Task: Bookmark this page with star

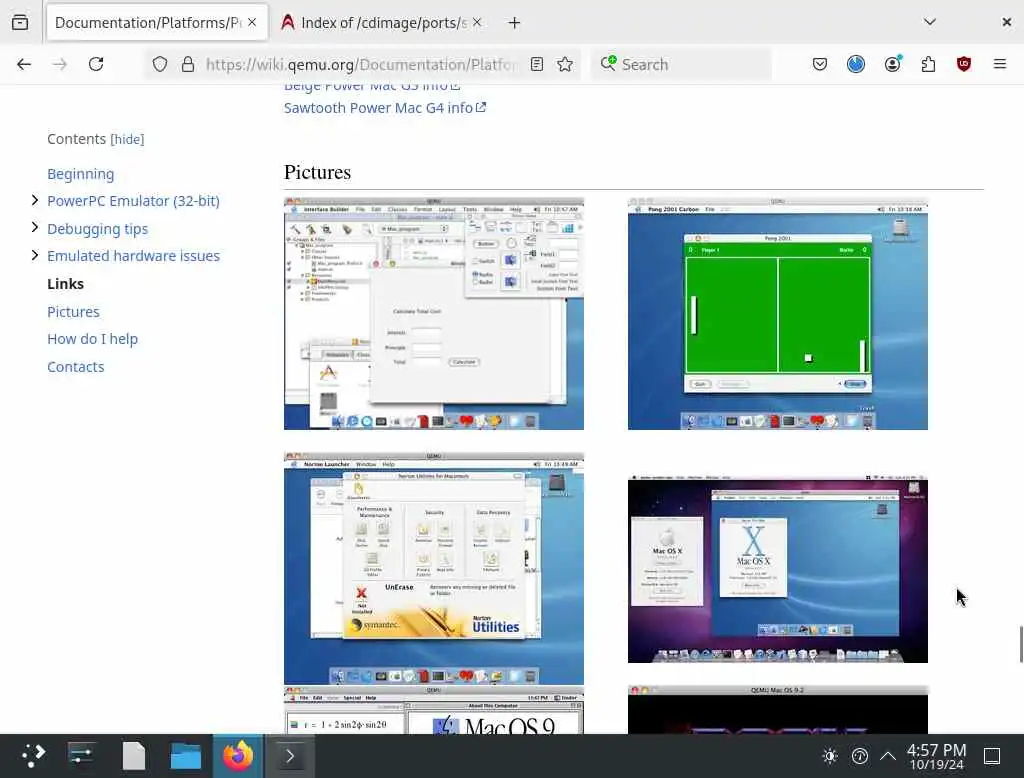Action: (566, 64)
